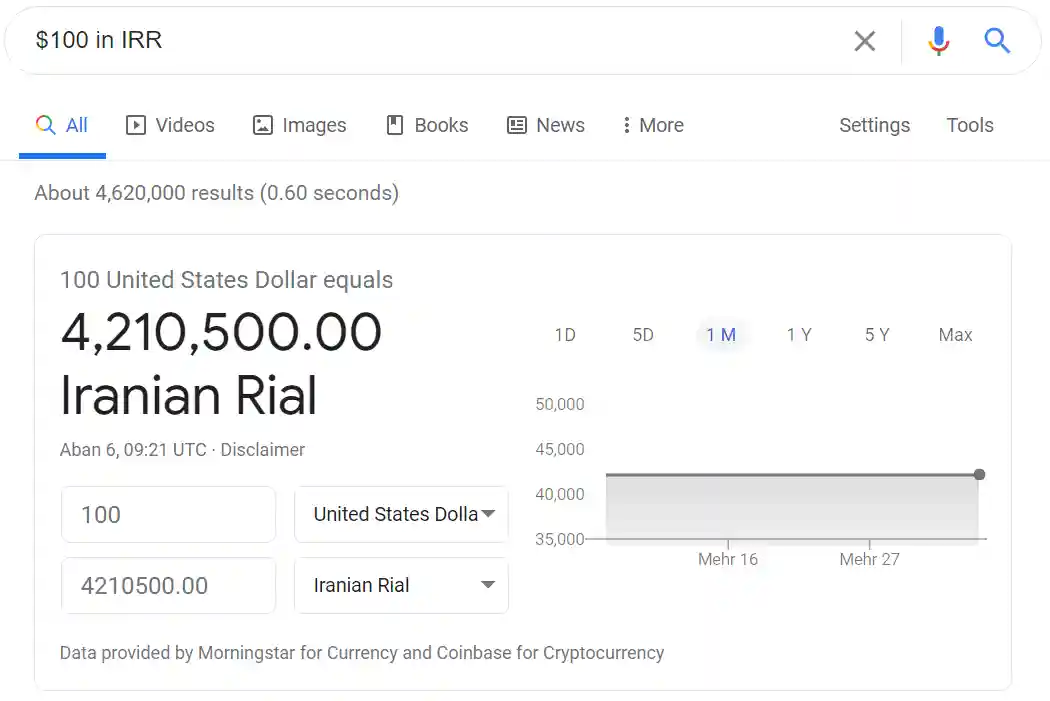Clear the search box with X icon

[865, 41]
